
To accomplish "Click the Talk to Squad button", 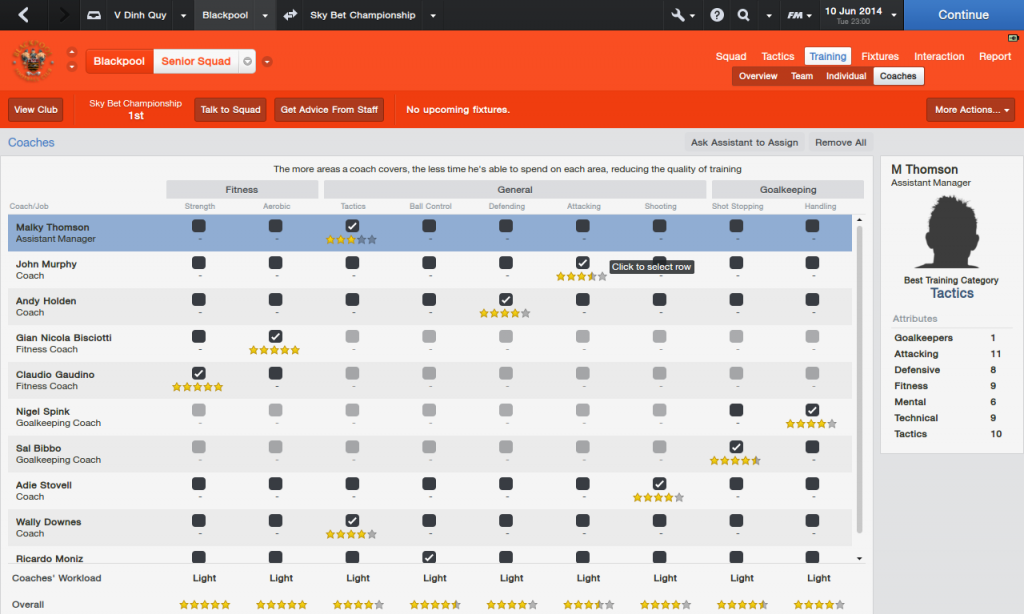I will pyautogui.click(x=230, y=110).
